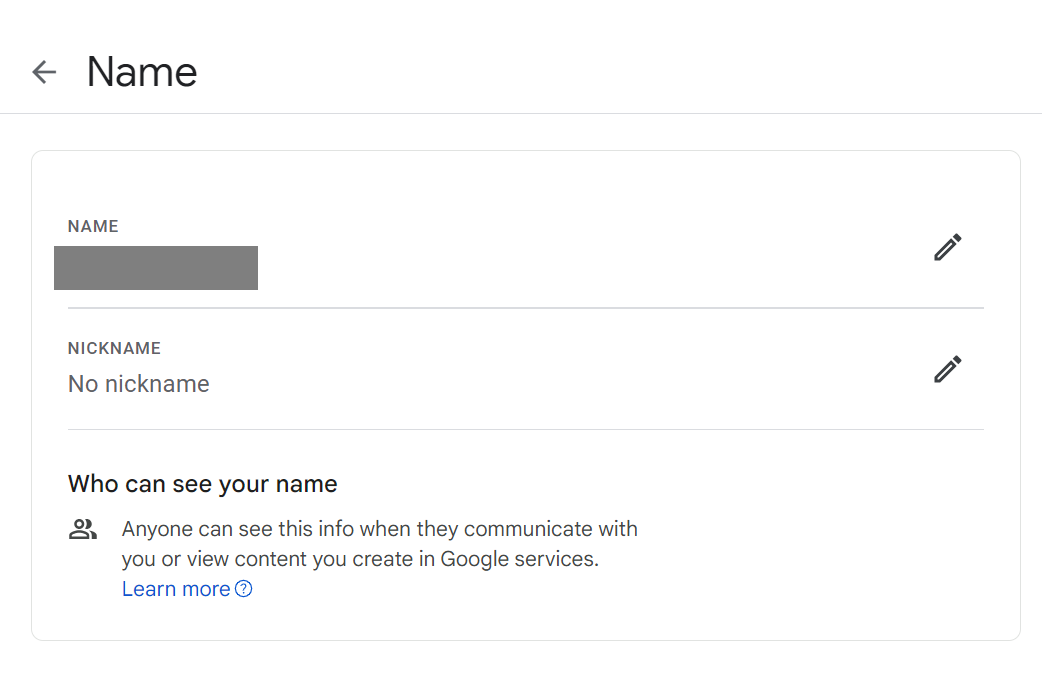Screen dimensions: 1042x676
Task: Click the NAME field label
Action: coord(93,227)
